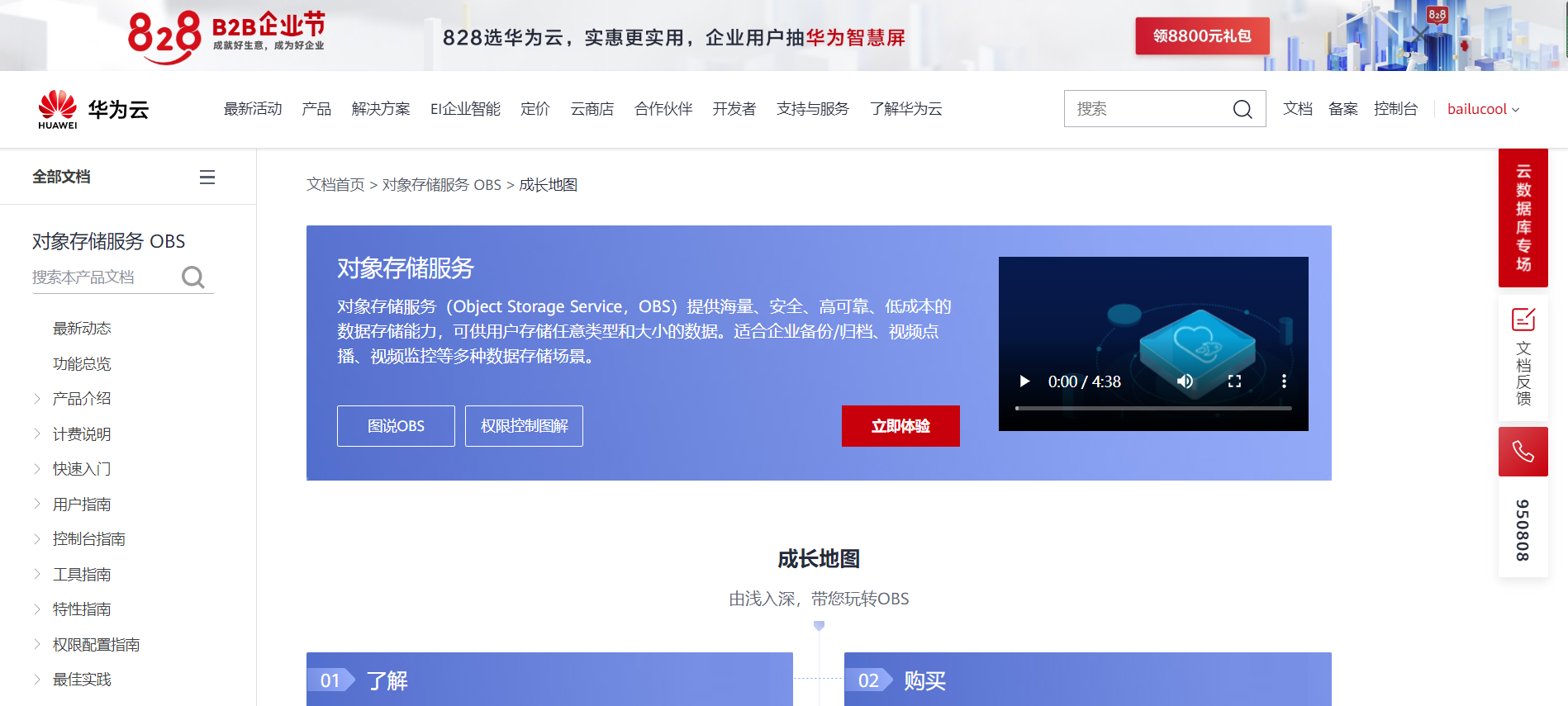Click the 全部文档 heading
Screen dimensions: 1568x706
coord(61,177)
